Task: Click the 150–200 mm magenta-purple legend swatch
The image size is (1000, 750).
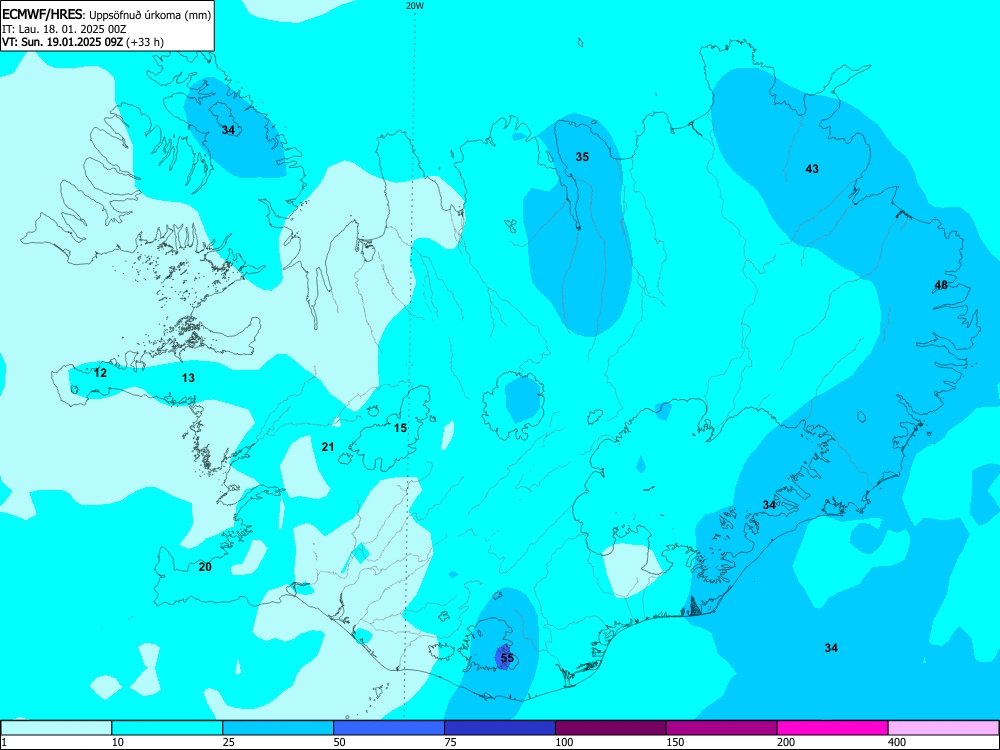Action: (722, 728)
